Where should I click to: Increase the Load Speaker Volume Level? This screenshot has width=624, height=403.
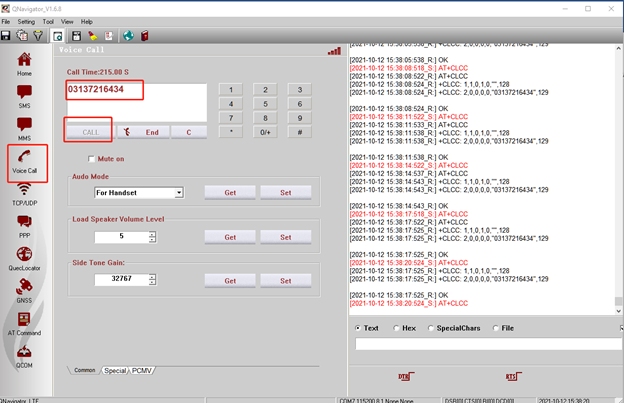pos(152,234)
